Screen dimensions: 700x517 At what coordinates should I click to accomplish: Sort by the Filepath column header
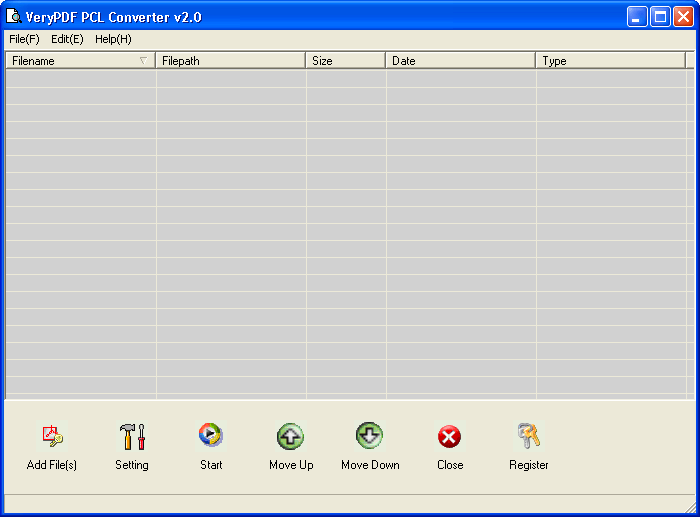(230, 61)
